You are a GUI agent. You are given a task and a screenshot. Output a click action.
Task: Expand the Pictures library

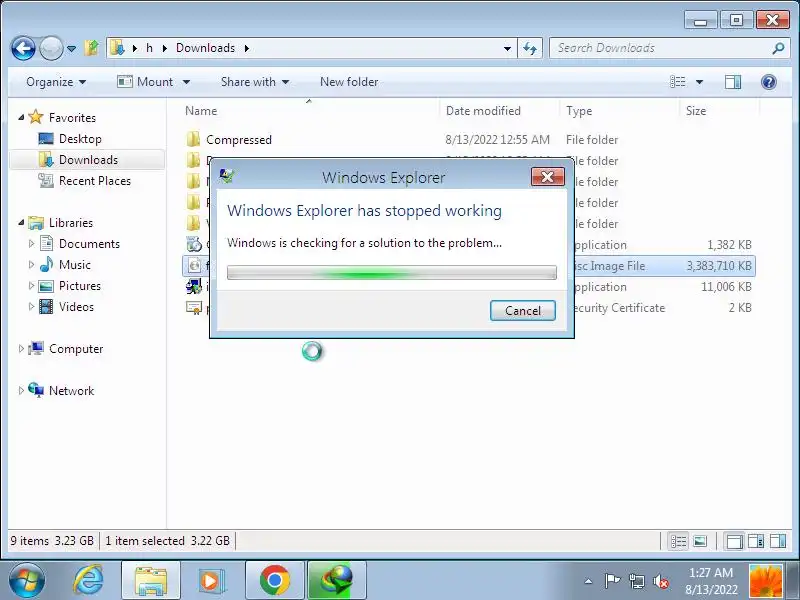(31, 286)
